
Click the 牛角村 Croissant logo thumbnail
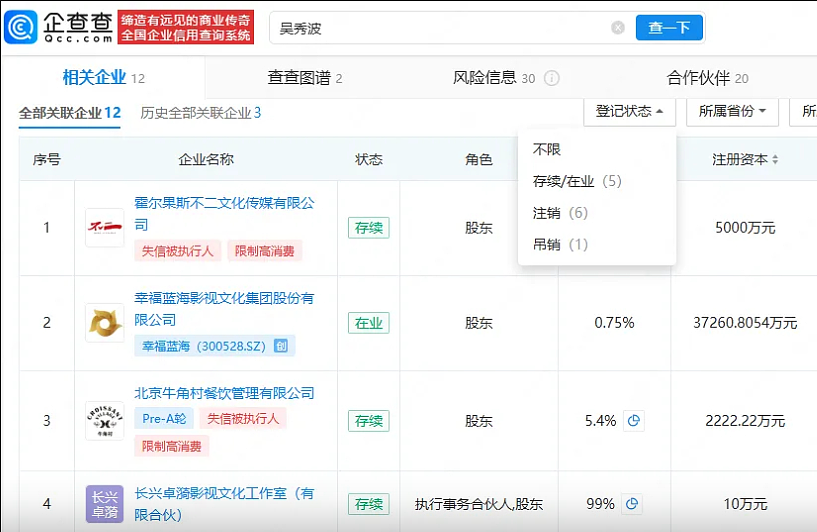[x=105, y=420]
